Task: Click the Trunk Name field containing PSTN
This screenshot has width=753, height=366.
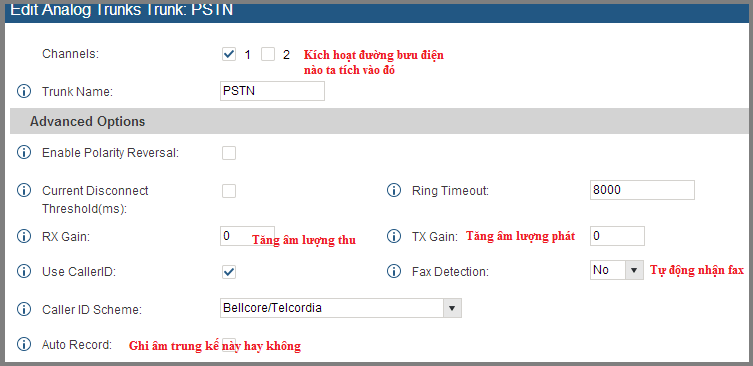Action: click(x=272, y=91)
